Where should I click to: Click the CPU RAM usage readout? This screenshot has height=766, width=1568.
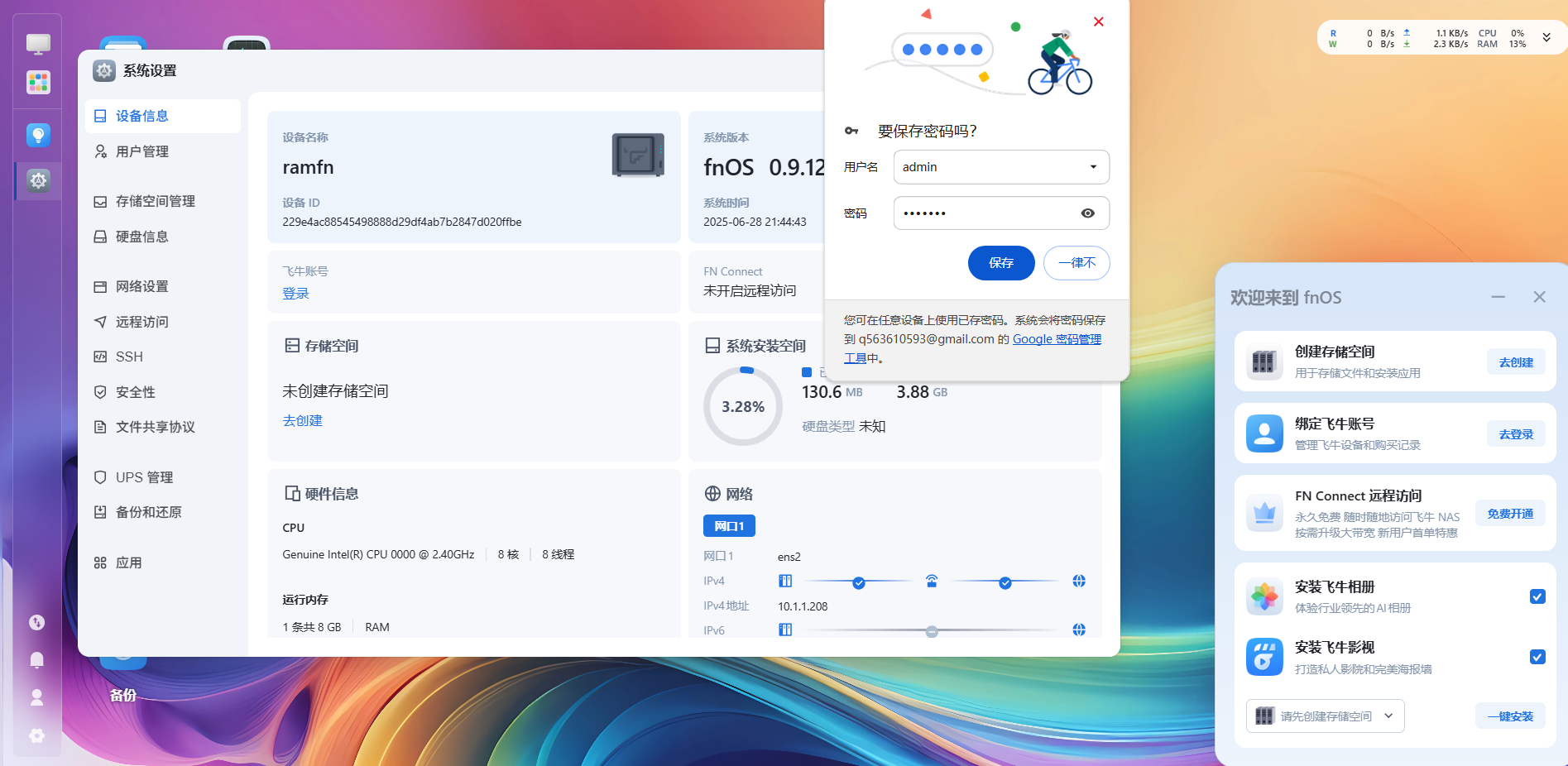coord(1502,39)
